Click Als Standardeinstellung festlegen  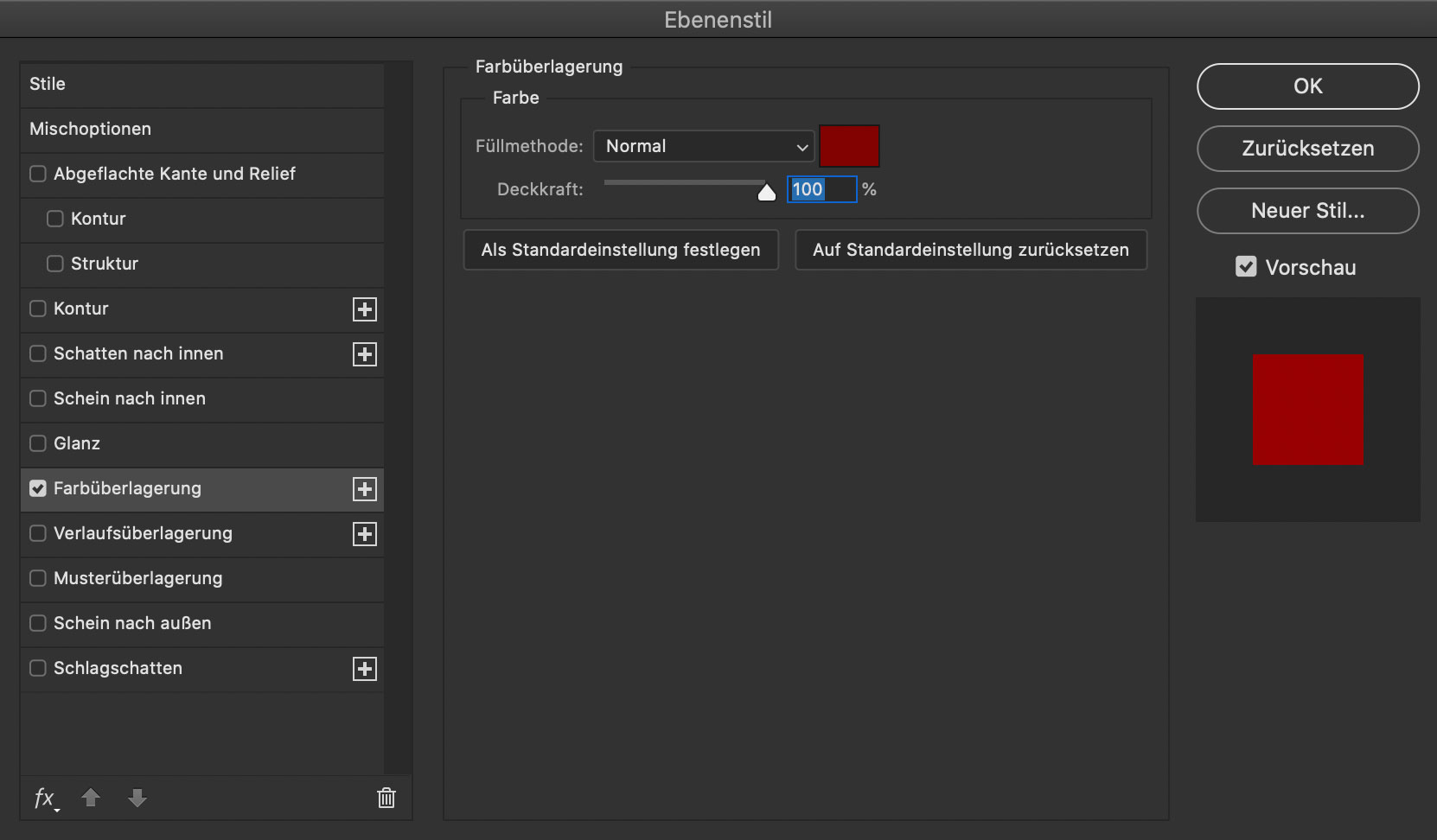pyautogui.click(x=621, y=250)
